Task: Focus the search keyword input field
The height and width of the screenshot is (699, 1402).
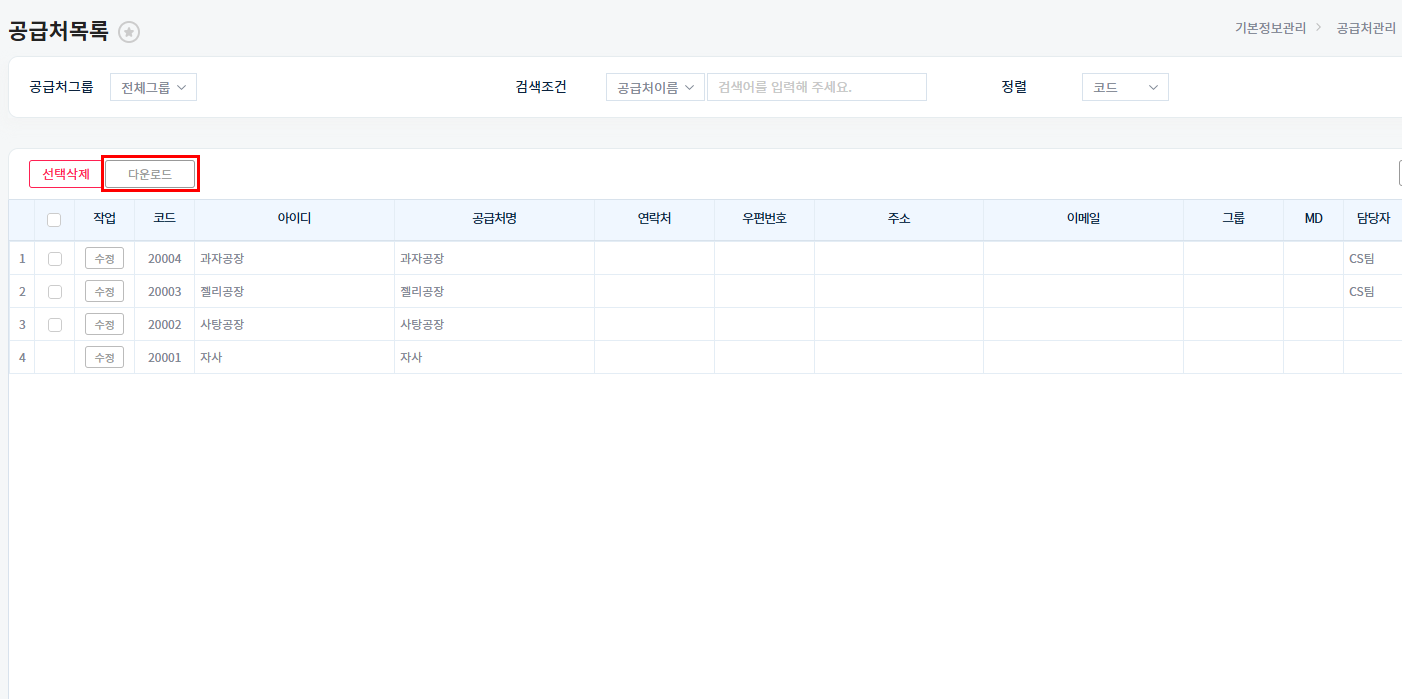Action: [816, 88]
